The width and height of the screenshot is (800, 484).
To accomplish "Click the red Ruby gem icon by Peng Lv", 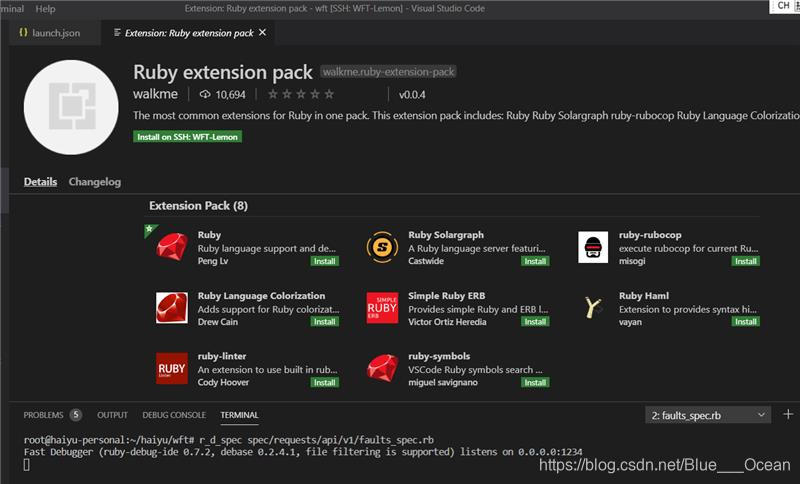I will 172,247.
